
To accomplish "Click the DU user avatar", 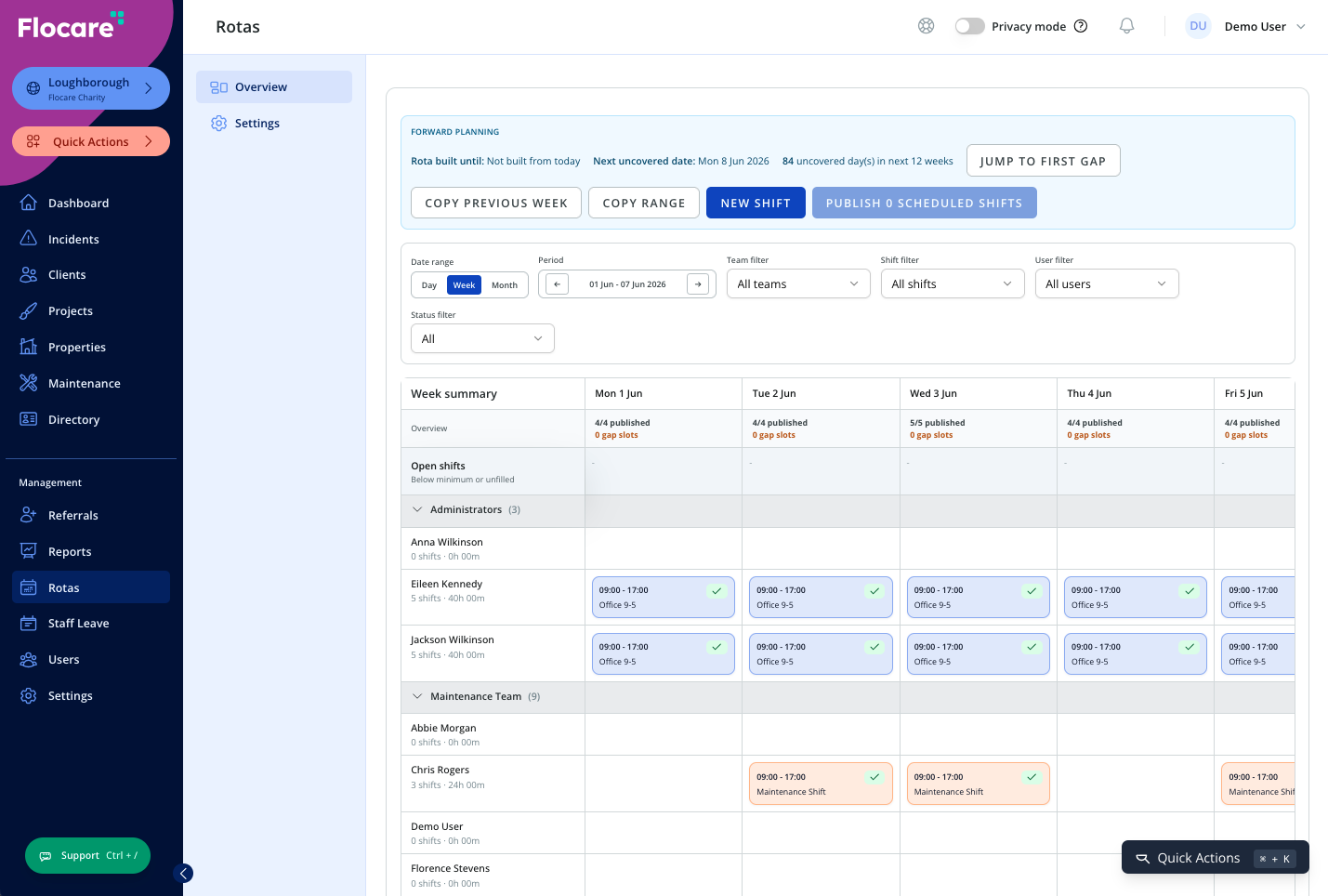I will point(1198,26).
